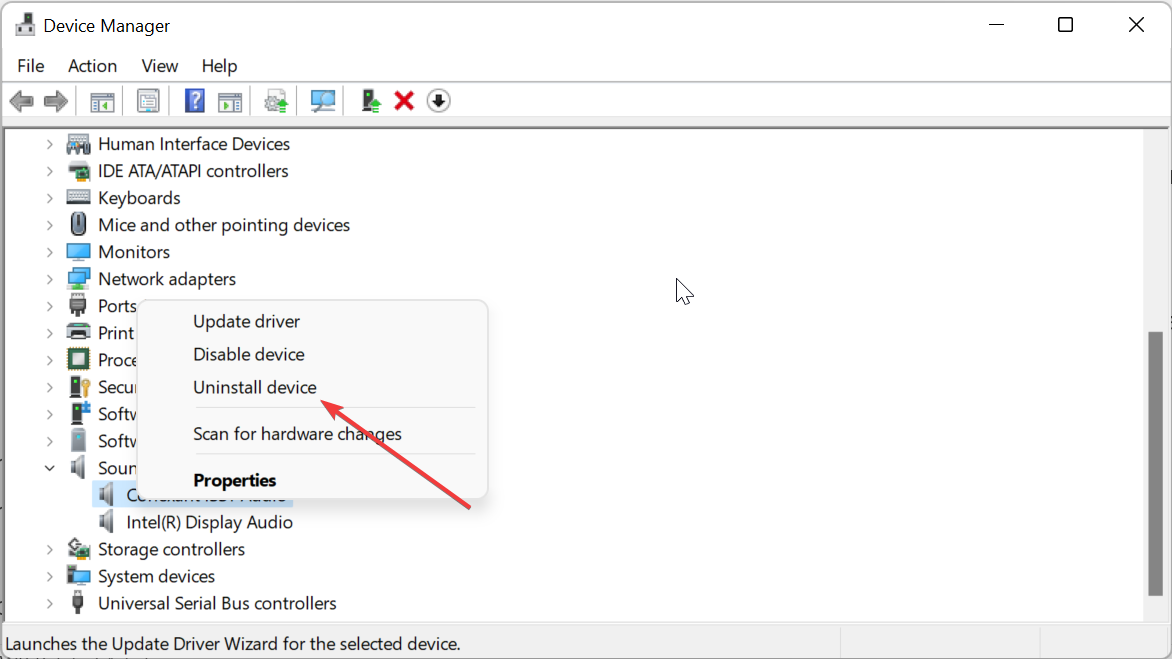Click the device settings gear toolbar icon
Screen dimensions: 1172x659
tap(276, 101)
